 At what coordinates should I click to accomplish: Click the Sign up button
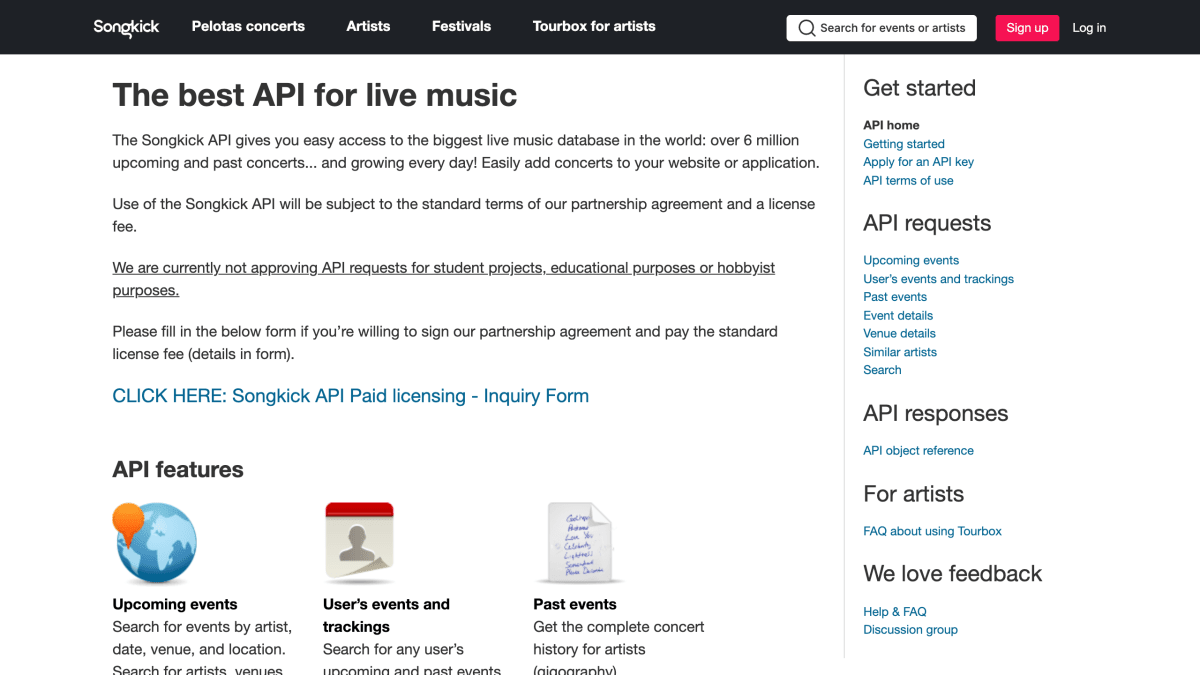(x=1027, y=28)
